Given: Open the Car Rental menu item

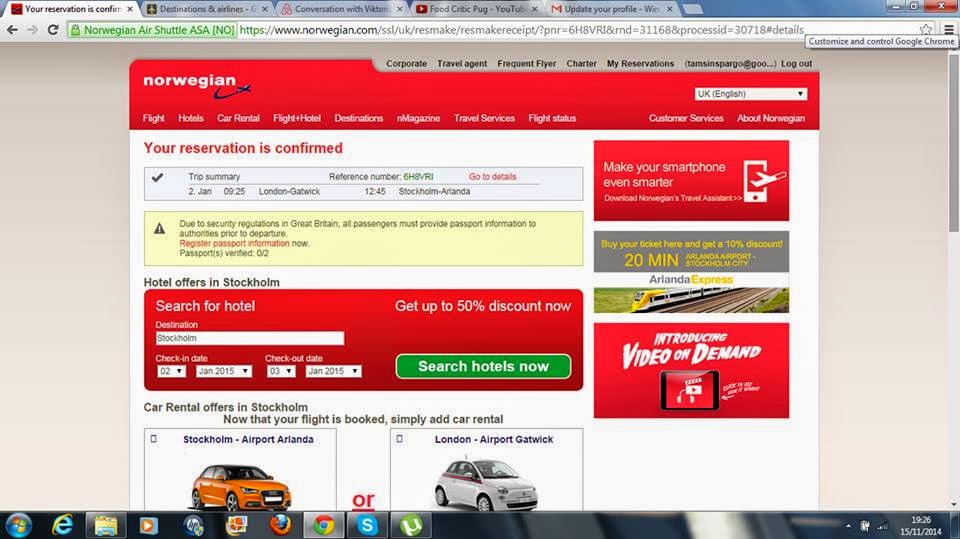Looking at the screenshot, I should pos(238,118).
